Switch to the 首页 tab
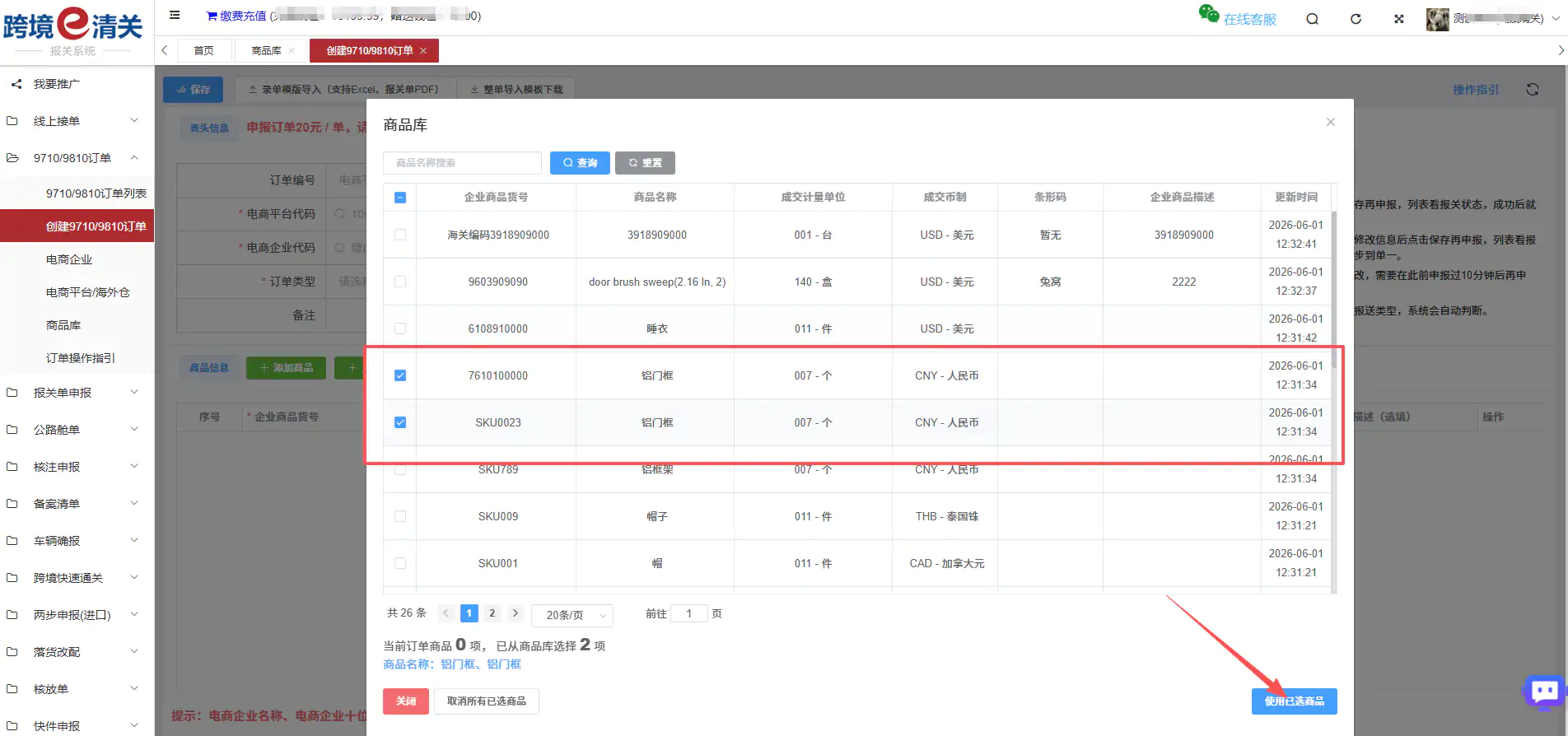The width and height of the screenshot is (1568, 736). tap(203, 51)
